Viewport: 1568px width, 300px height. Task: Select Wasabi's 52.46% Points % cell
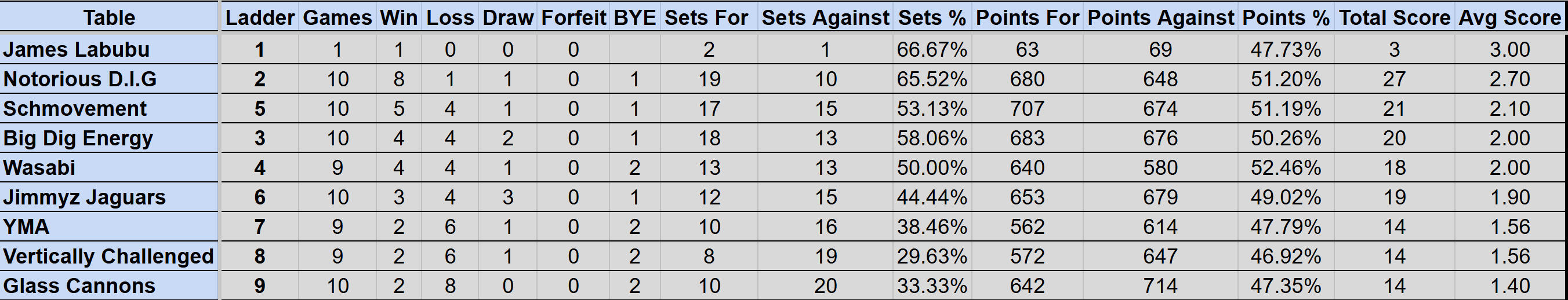click(1286, 167)
